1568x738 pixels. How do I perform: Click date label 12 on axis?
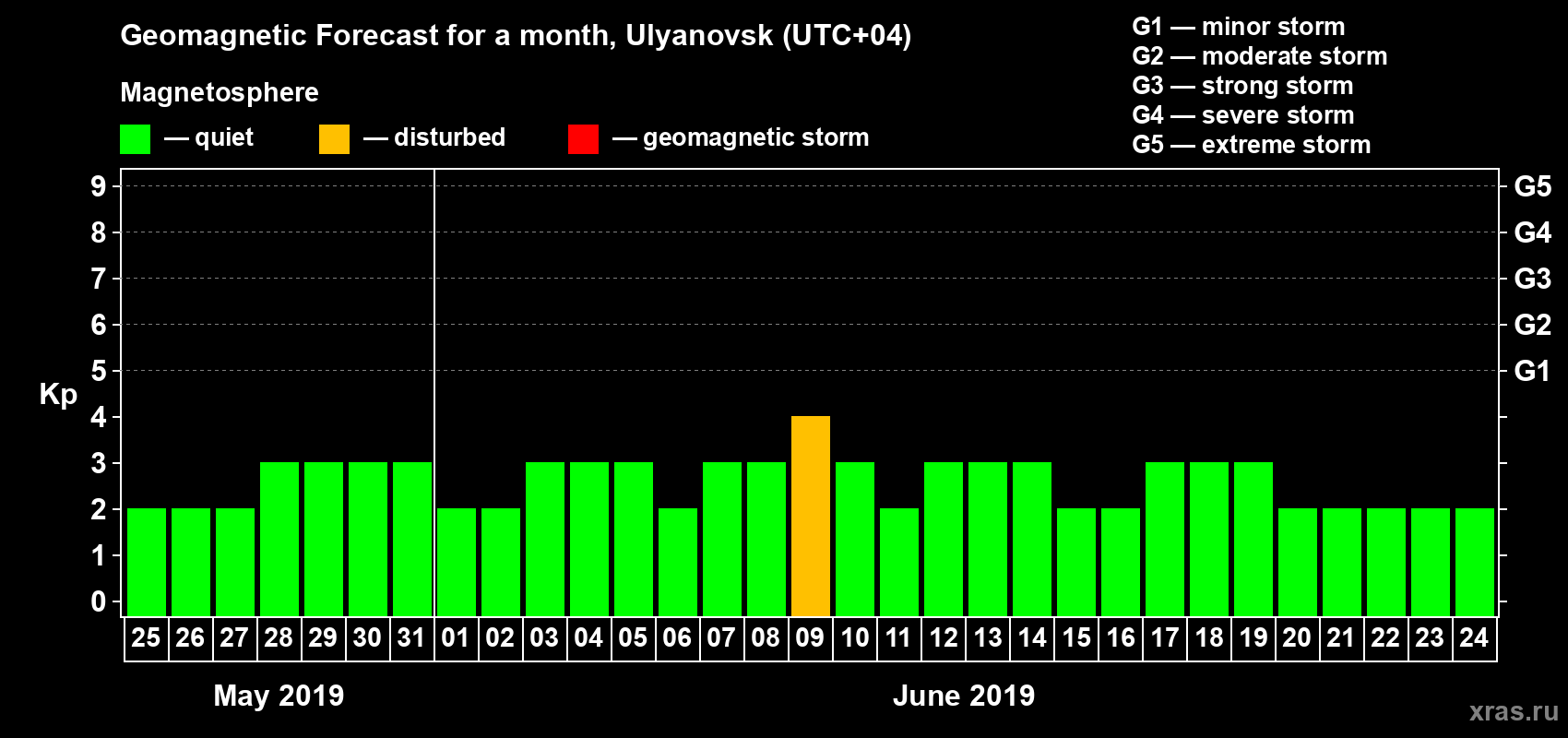coord(943,637)
